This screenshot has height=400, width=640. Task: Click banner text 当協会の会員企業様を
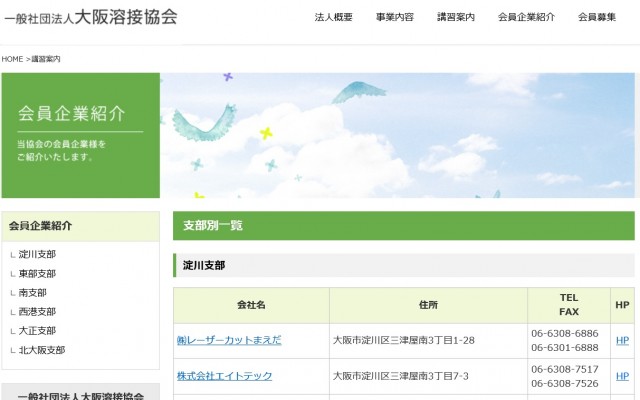coord(62,144)
